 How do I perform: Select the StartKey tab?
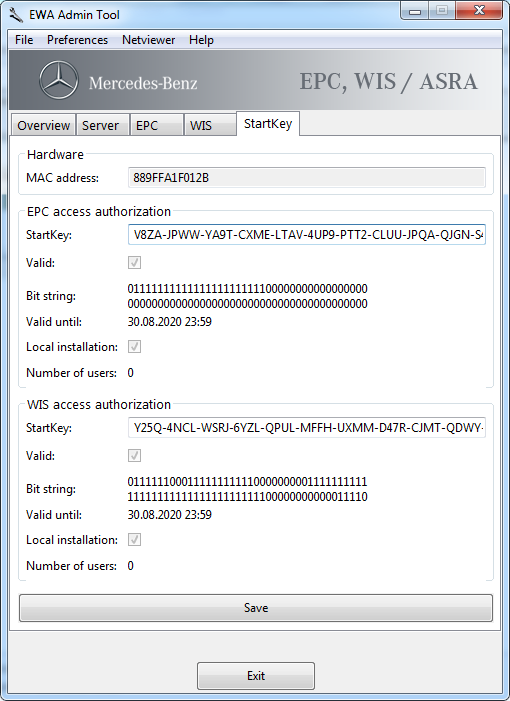click(268, 123)
